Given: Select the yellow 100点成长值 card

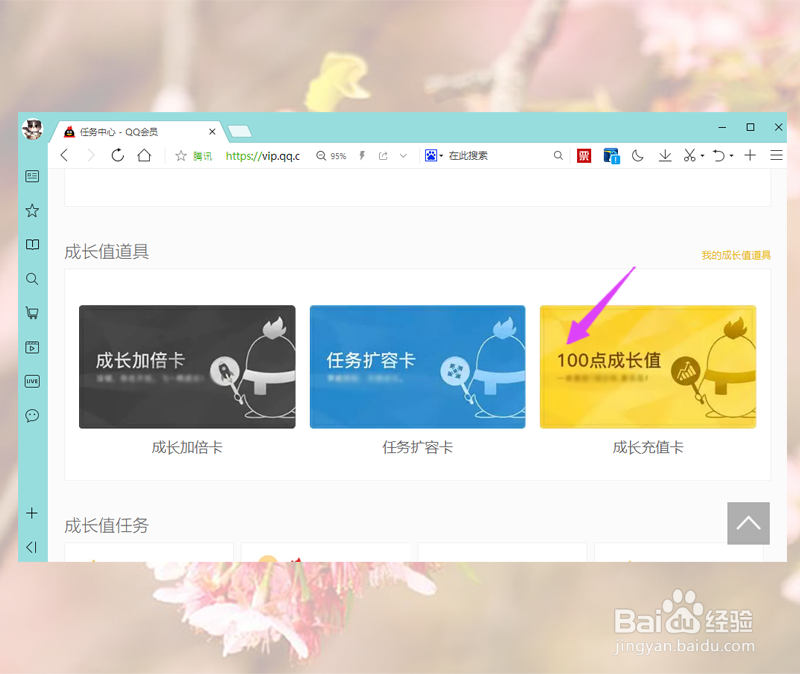Looking at the screenshot, I should coord(648,367).
